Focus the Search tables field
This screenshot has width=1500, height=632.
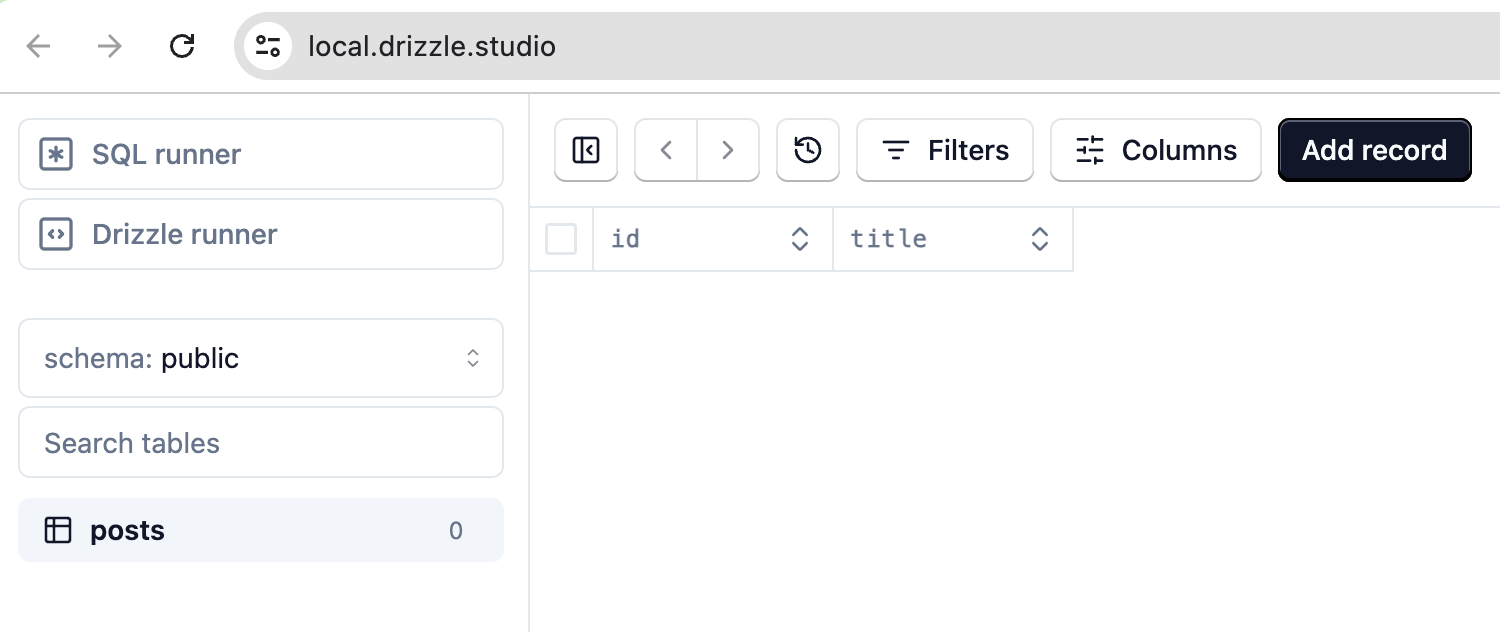(x=261, y=442)
